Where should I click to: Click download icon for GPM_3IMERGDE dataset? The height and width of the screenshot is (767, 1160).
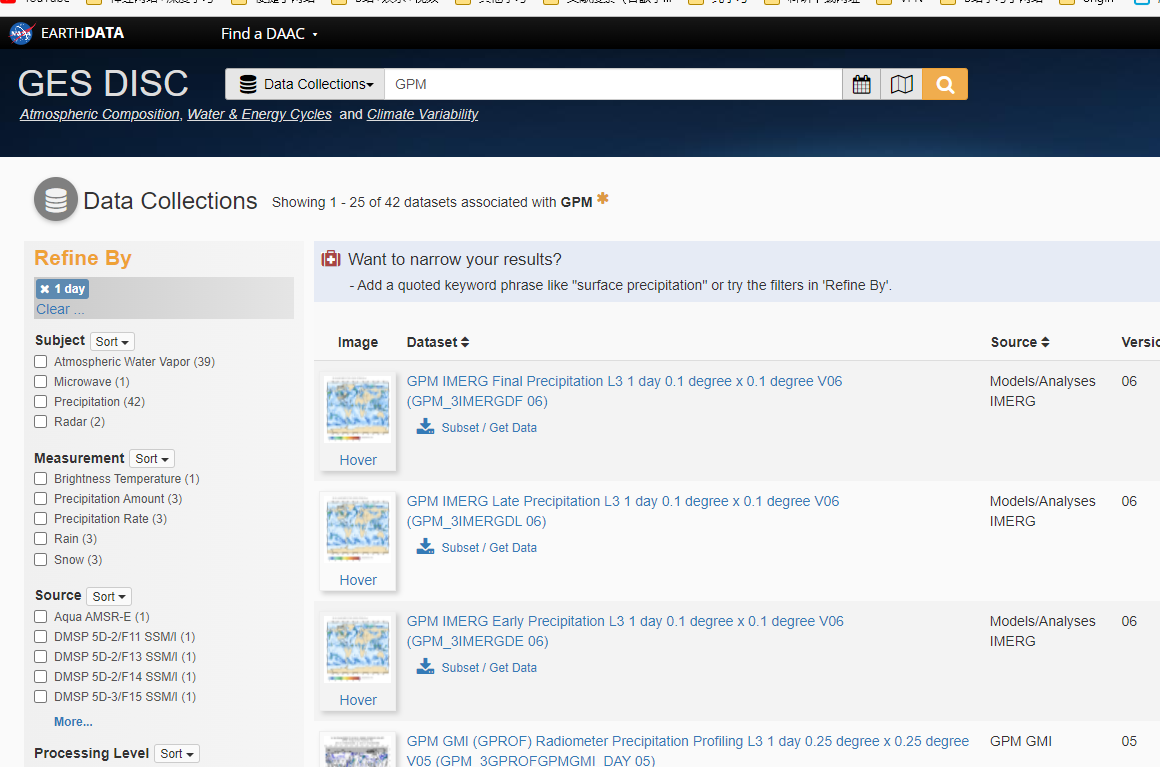tap(425, 666)
